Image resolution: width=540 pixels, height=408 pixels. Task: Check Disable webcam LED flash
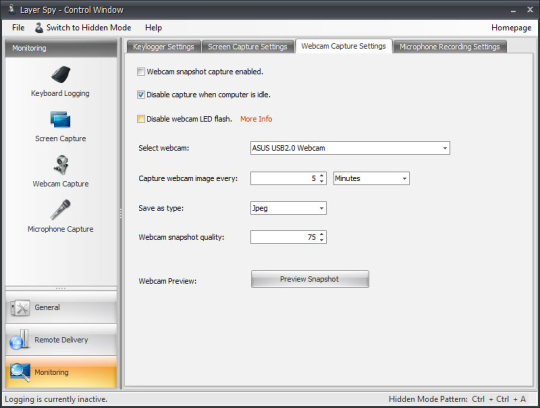[141, 119]
